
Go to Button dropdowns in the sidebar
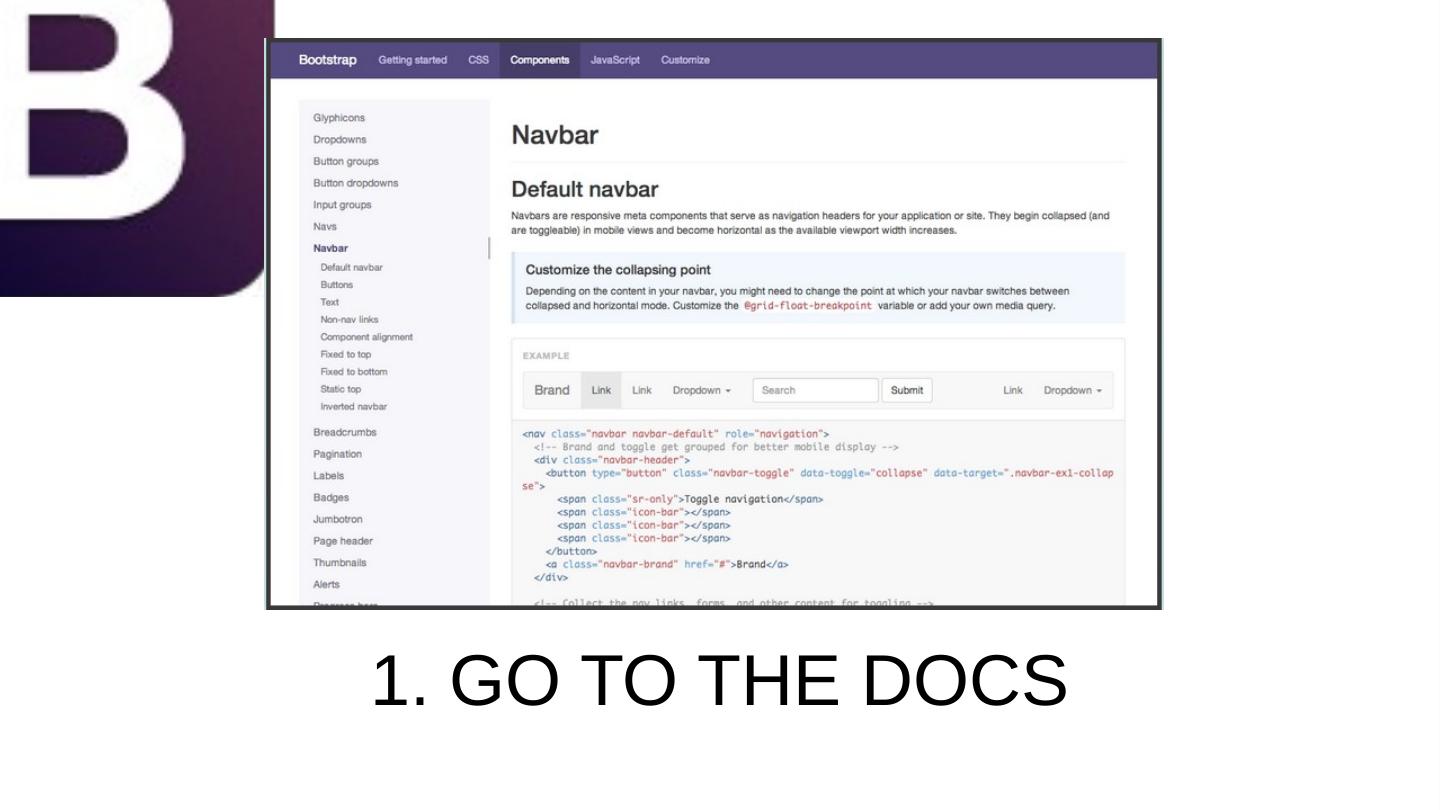pos(356,183)
